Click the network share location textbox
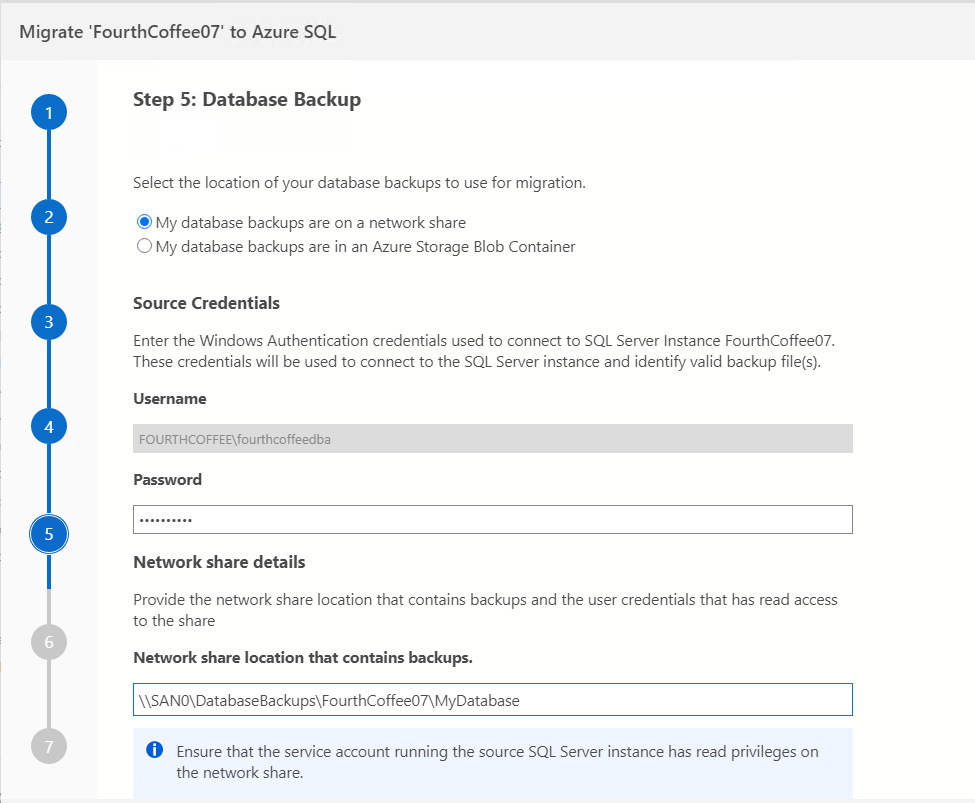975x803 pixels. point(492,700)
